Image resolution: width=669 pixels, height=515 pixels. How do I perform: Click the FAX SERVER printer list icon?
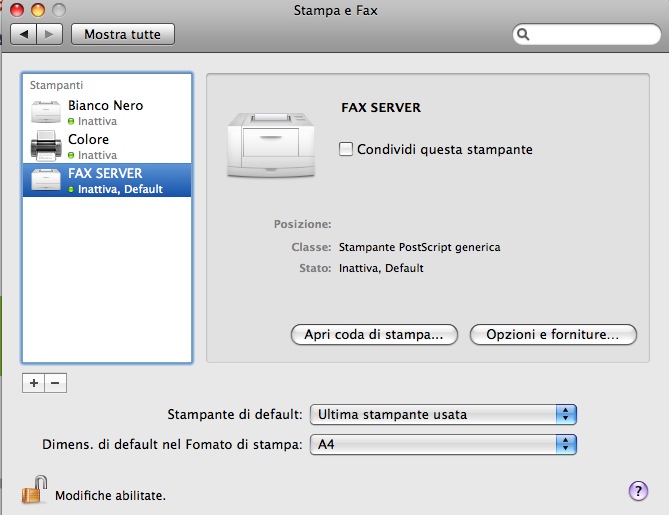46,180
